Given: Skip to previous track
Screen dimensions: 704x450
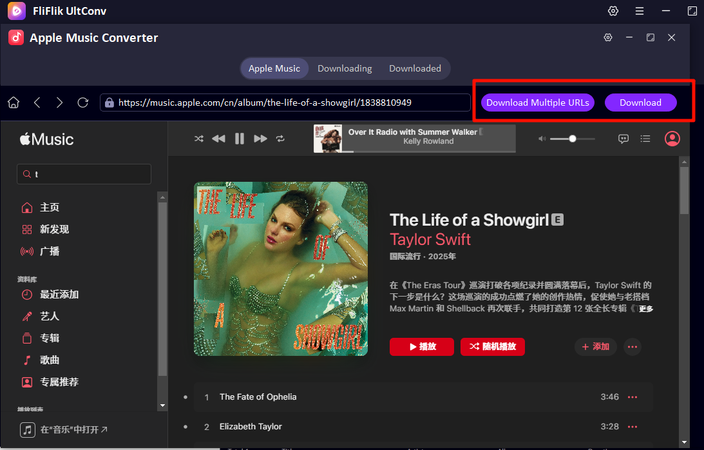Looking at the screenshot, I should [219, 139].
